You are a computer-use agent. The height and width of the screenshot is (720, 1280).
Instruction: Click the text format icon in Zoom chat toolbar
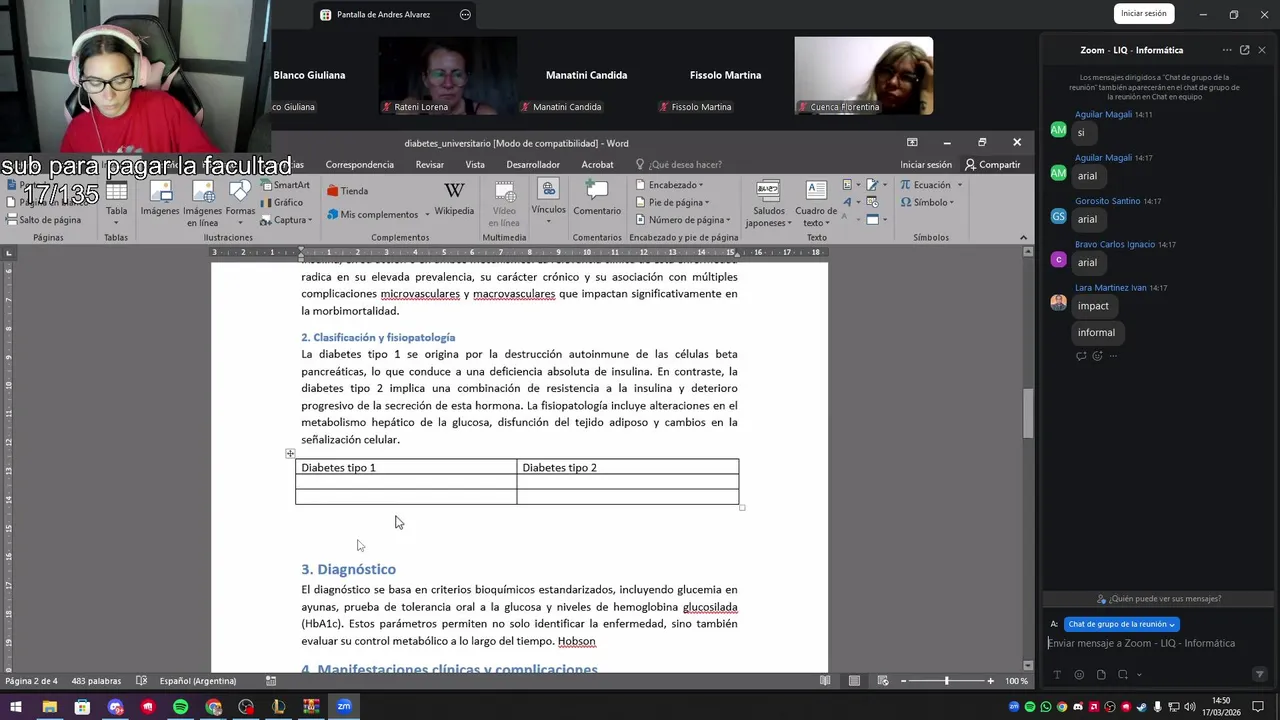pos(1057,675)
